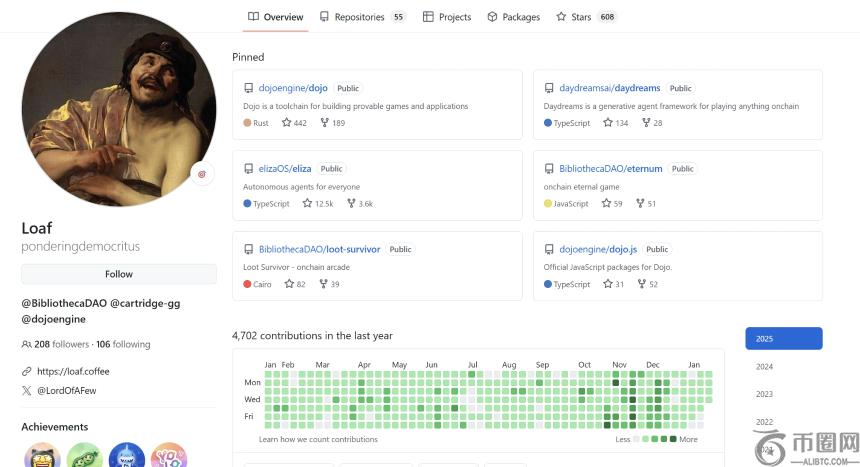
Task: Click the Public badge on dojoengine/dojo
Action: (x=348, y=88)
